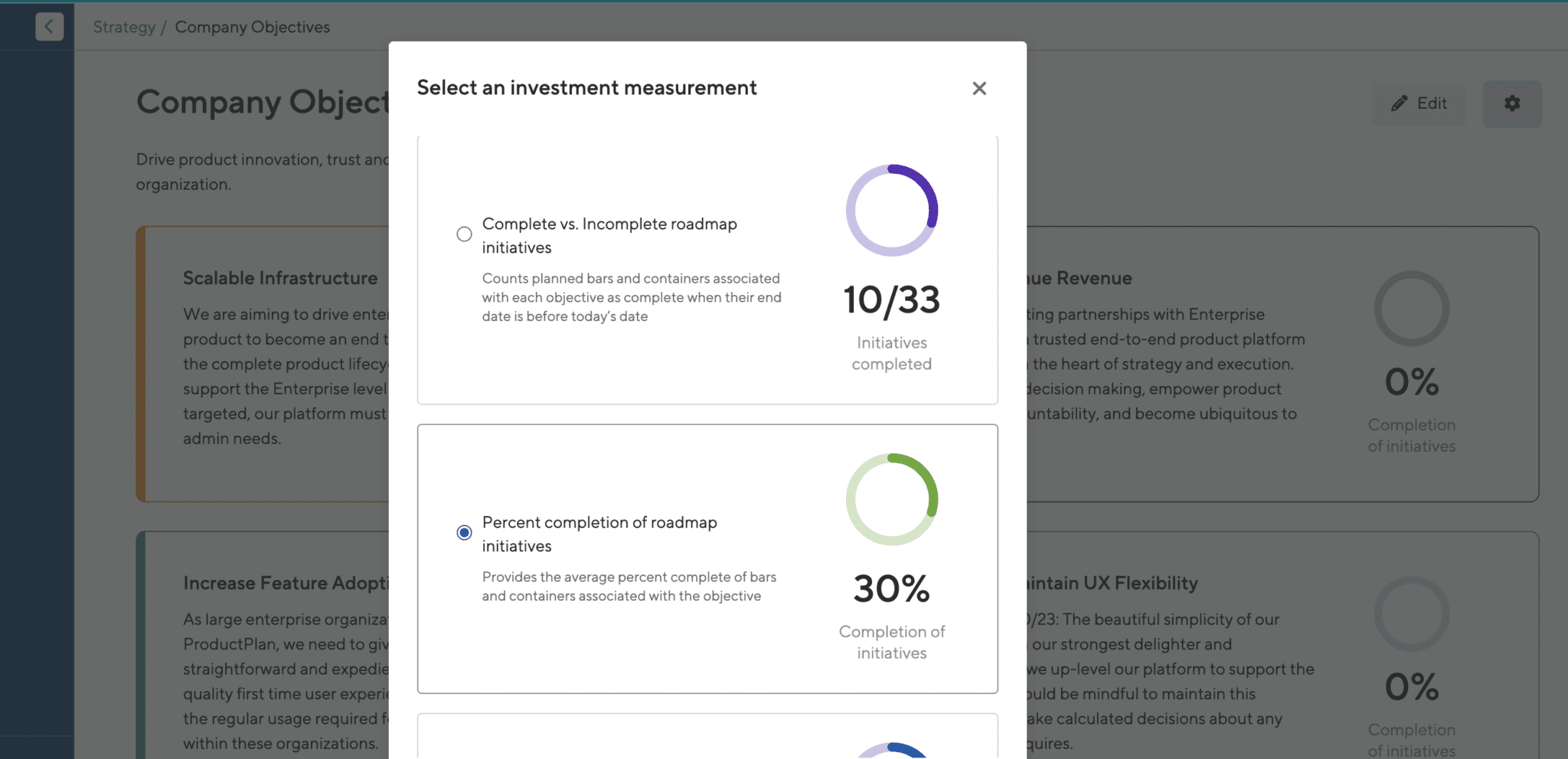Open settings with the gear icon
Image resolution: width=1568 pixels, height=759 pixels.
click(1512, 103)
